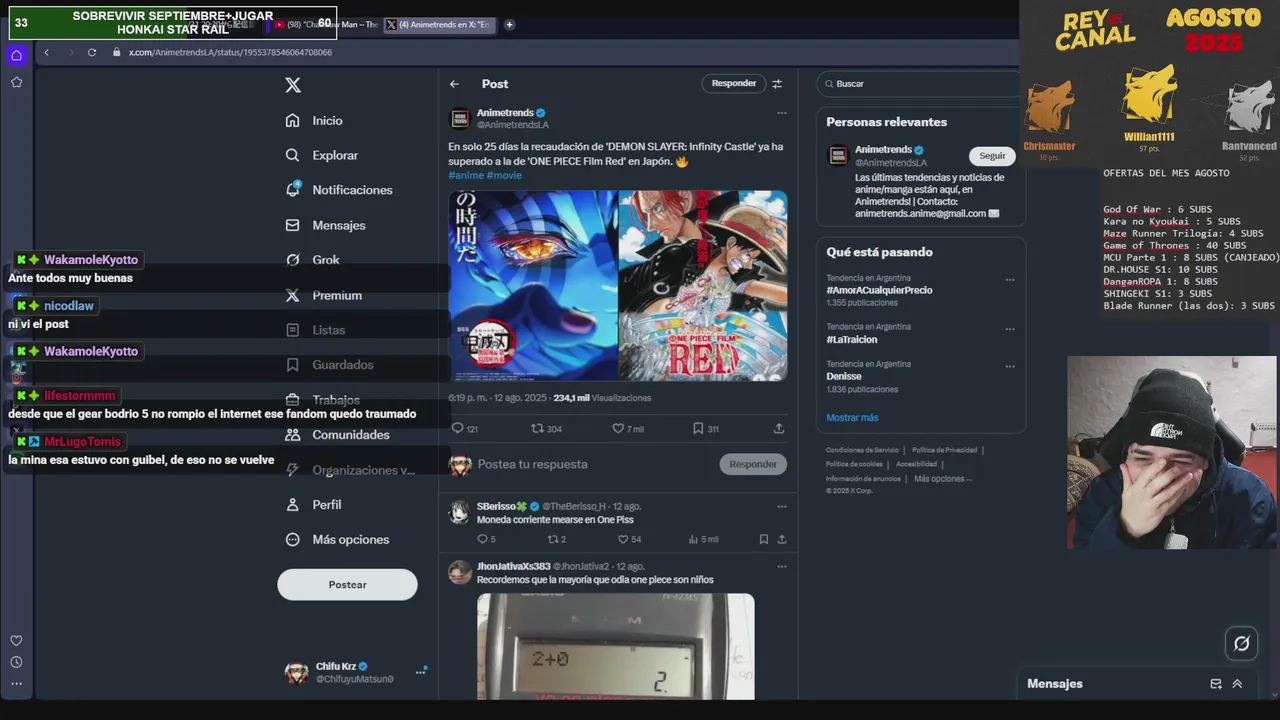Open the One Piece Film Red image
Viewport: 1280px width, 720px height.
703,286
